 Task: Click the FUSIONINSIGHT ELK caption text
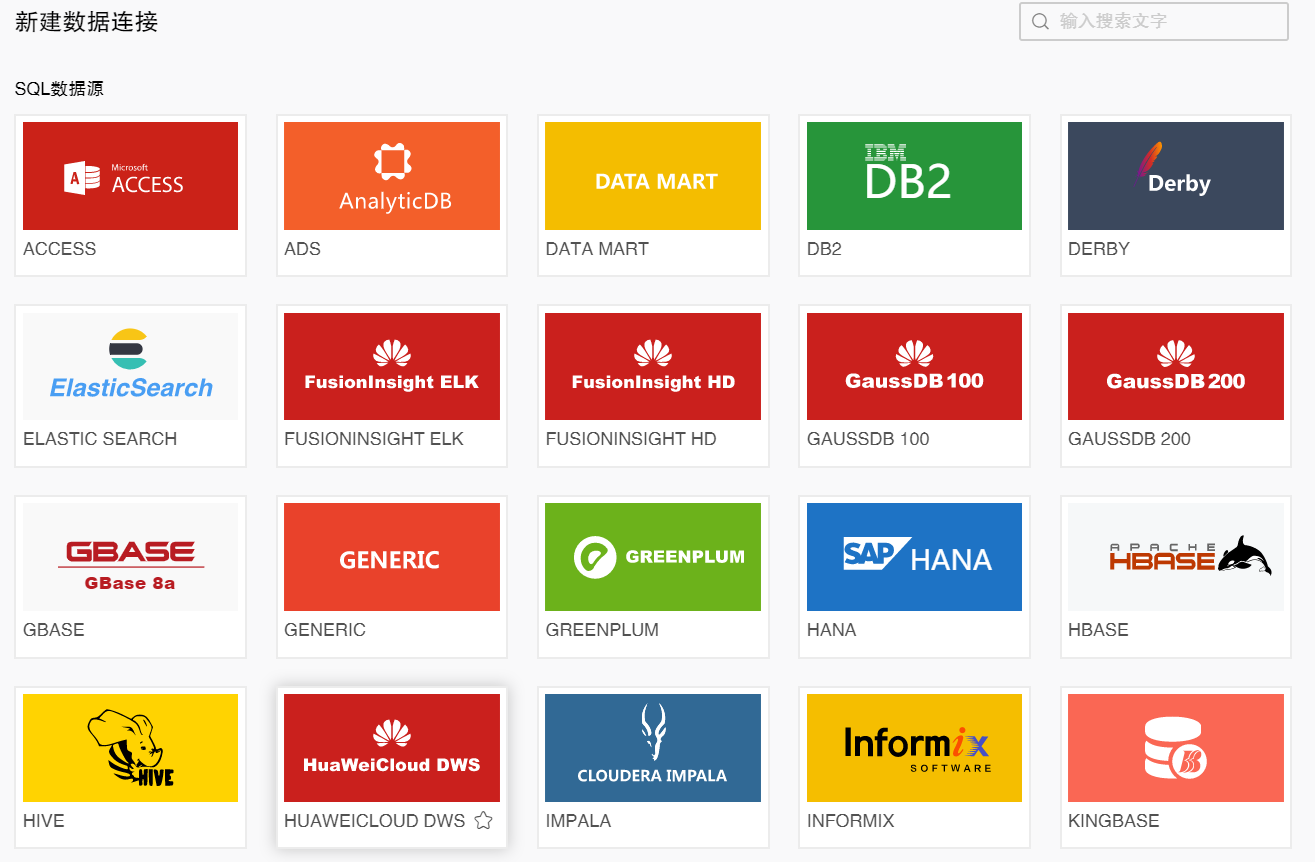pyautogui.click(x=374, y=439)
